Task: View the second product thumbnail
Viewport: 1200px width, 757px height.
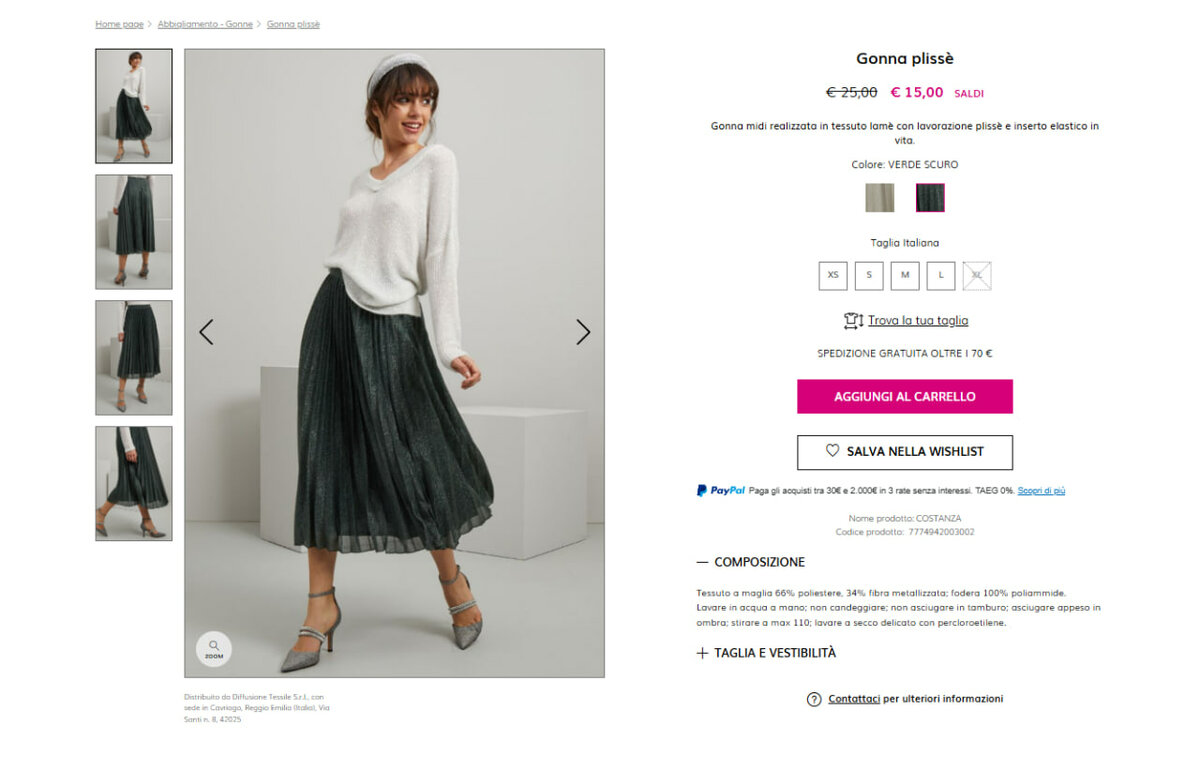Action: [134, 232]
